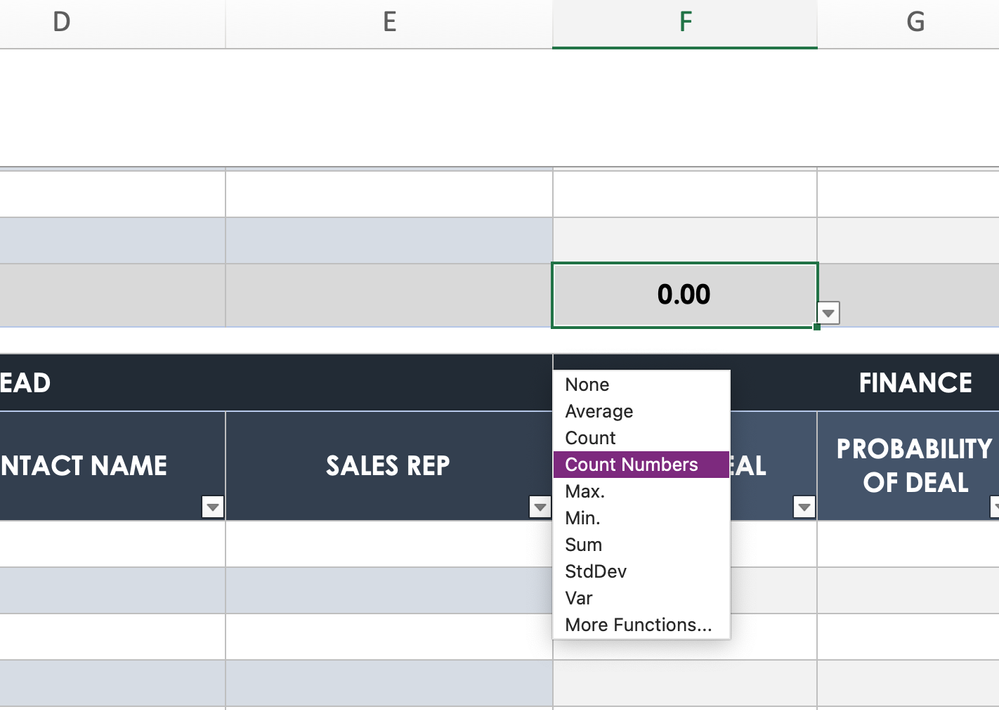Open the filter arrow beside Probability of Deal
The image size is (999, 710).
(994, 508)
